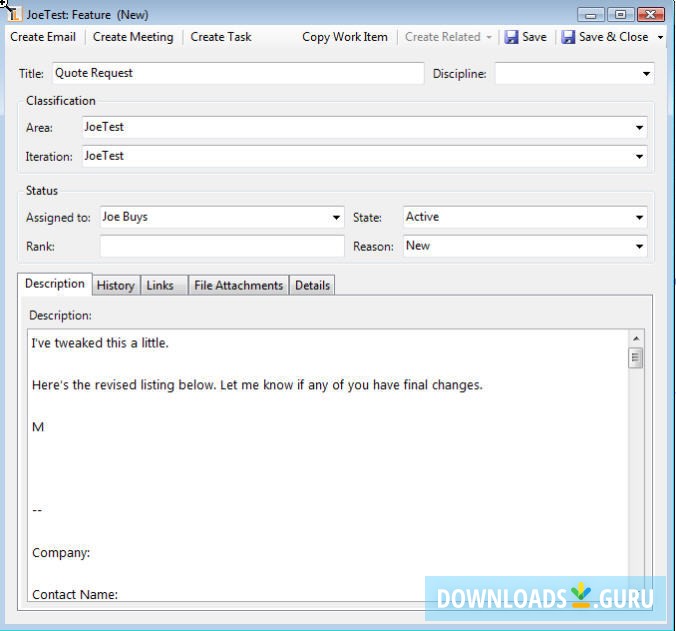
Task: Click into the Rank field
Action: (x=222, y=246)
